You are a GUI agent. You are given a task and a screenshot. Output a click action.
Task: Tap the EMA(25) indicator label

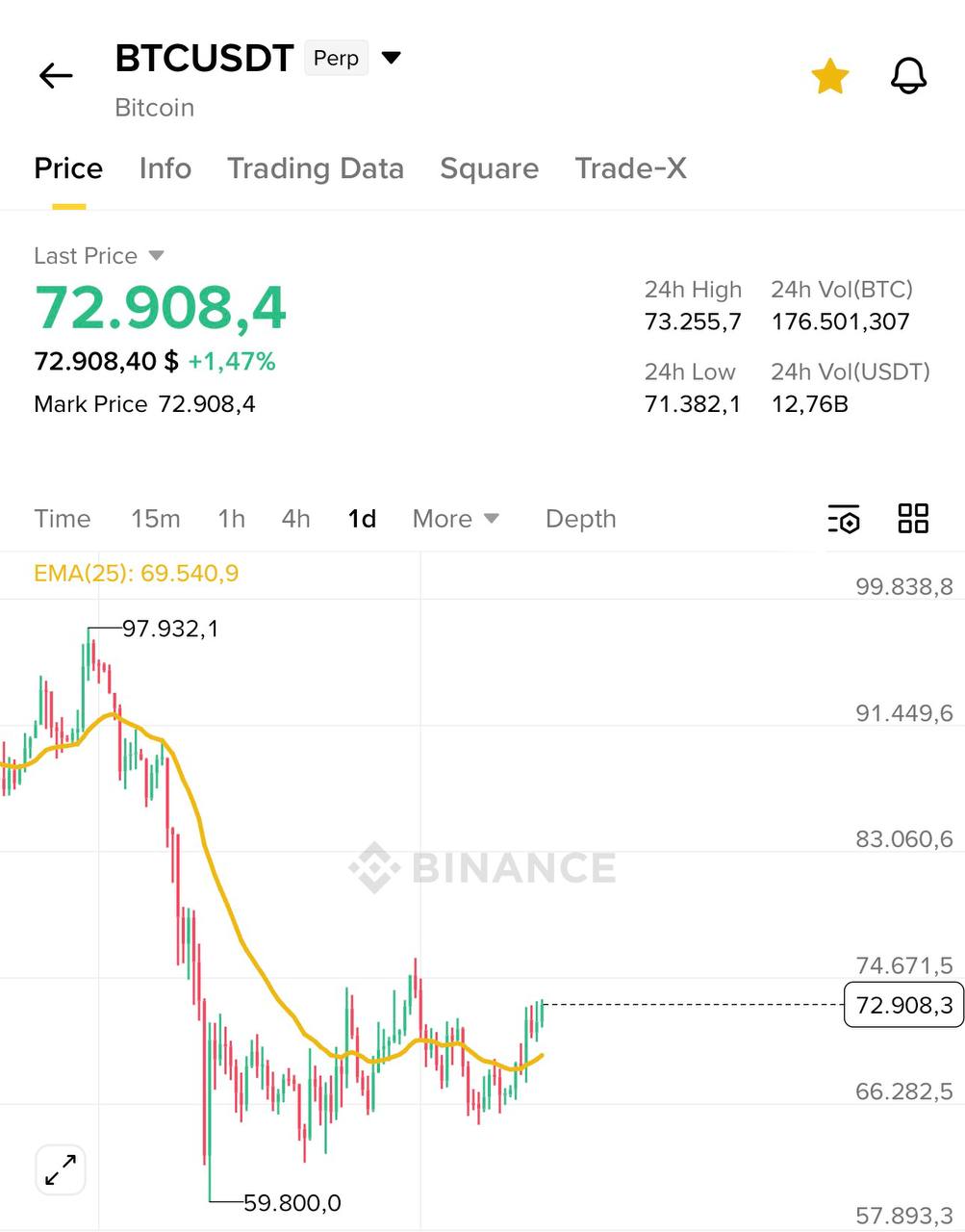(136, 574)
